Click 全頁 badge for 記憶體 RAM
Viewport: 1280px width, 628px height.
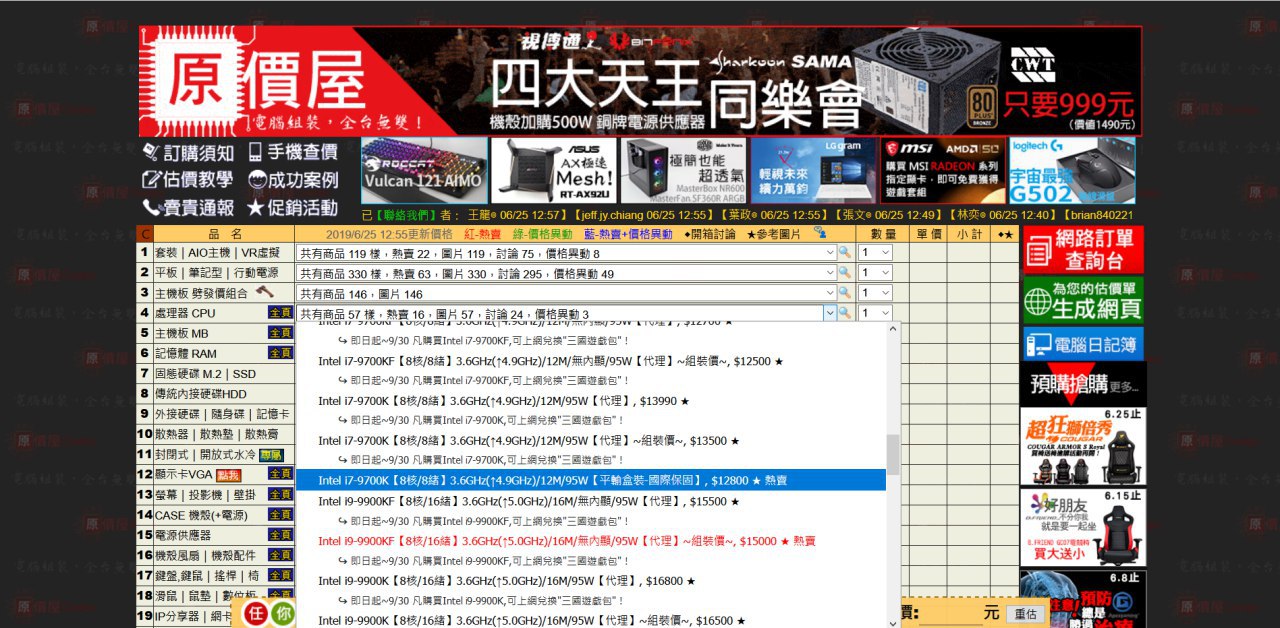tap(281, 353)
